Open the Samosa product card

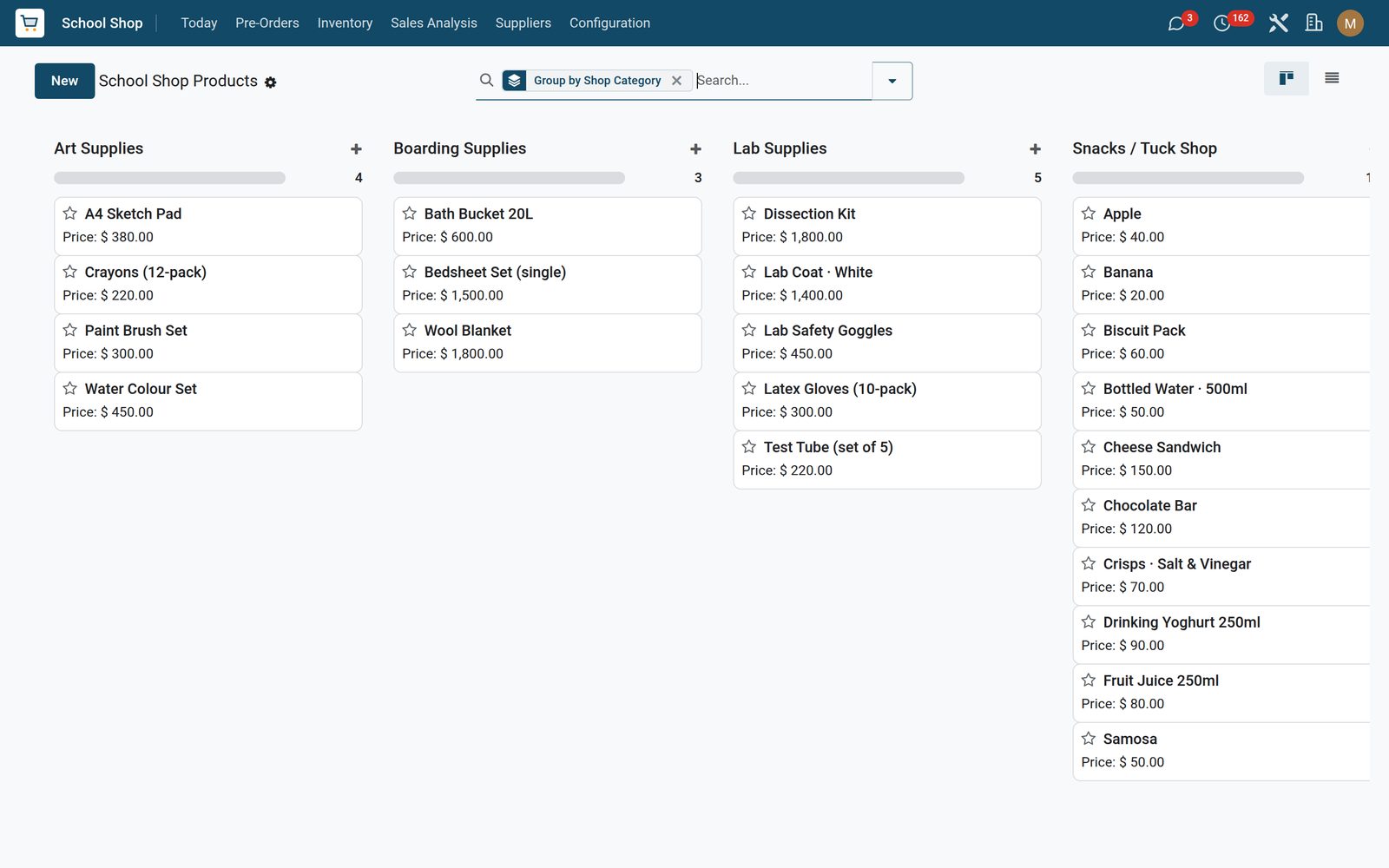pyautogui.click(x=1221, y=751)
